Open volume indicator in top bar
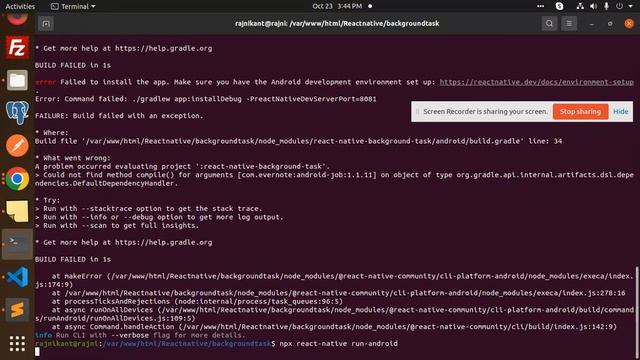The height and width of the screenshot is (360, 640). click(x=593, y=6)
